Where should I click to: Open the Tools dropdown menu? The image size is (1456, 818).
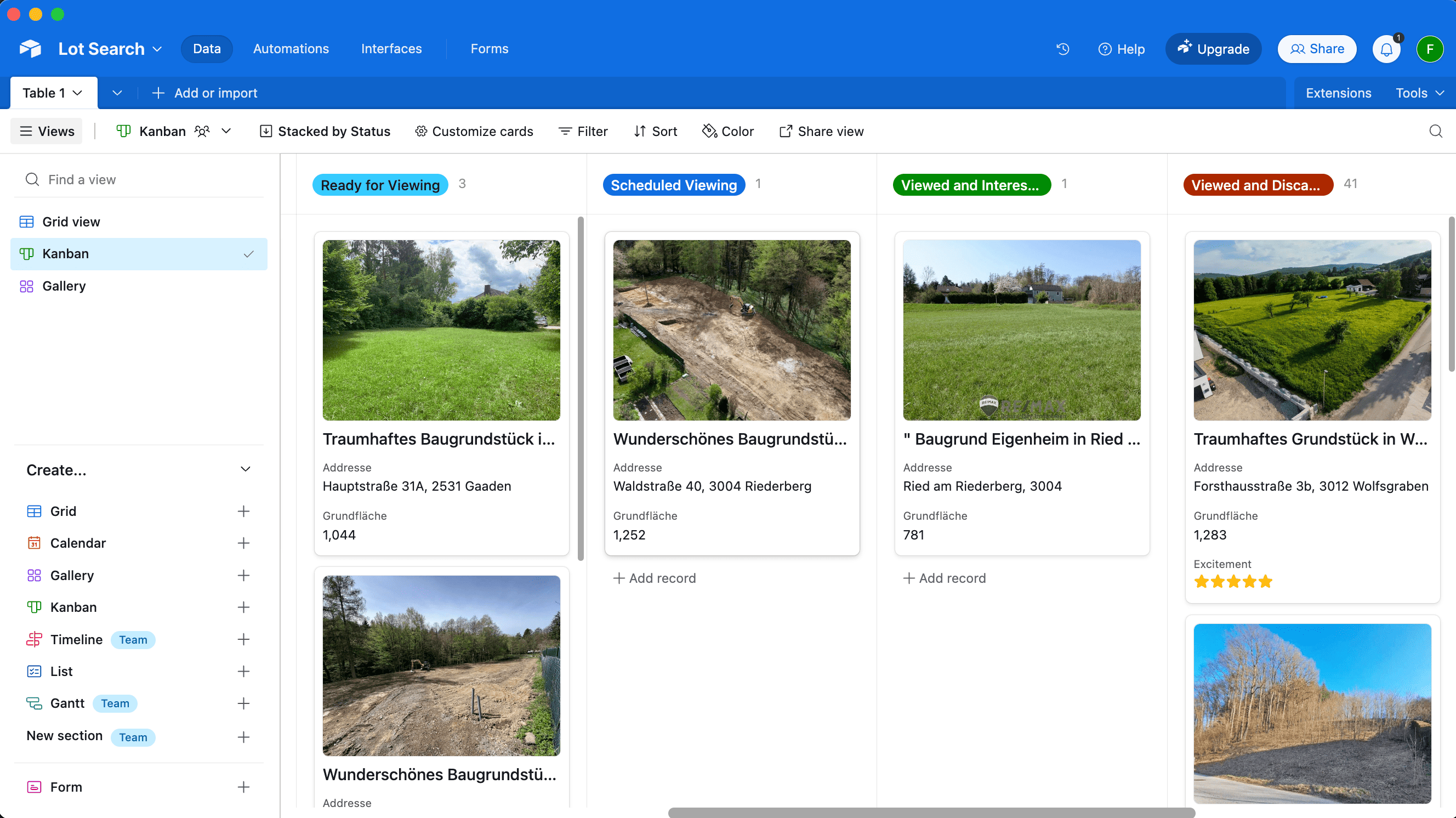[x=1419, y=93]
